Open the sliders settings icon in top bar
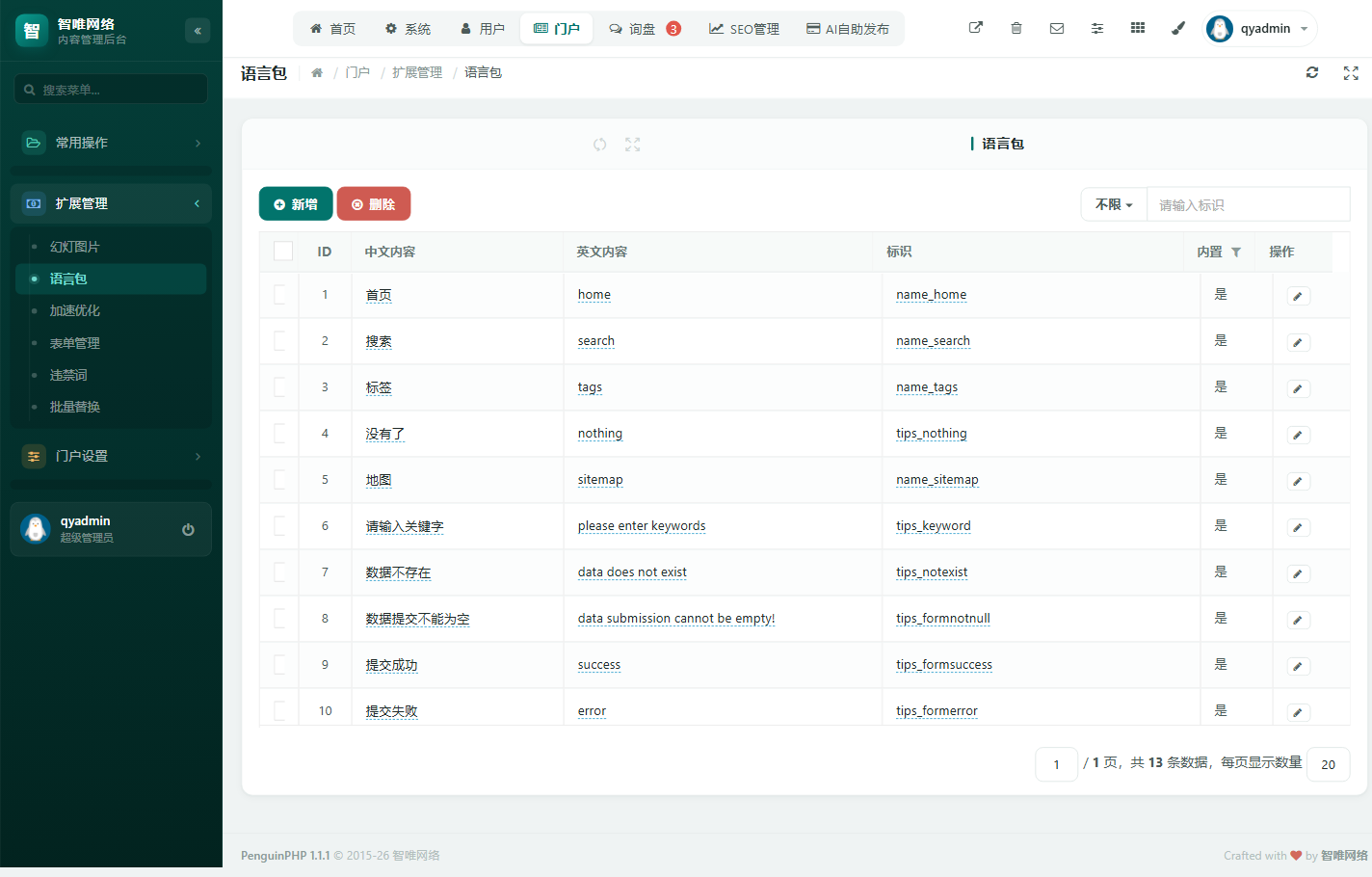1372x877 pixels. point(1097,28)
